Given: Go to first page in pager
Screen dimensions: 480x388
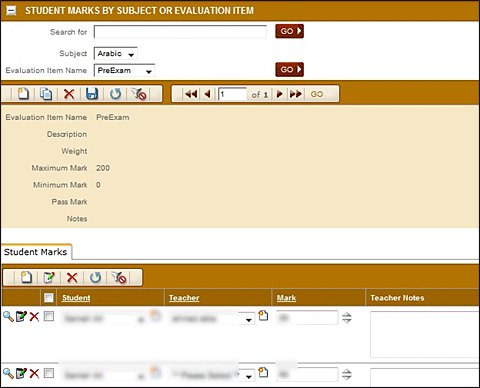Looking at the screenshot, I should coord(191,94).
